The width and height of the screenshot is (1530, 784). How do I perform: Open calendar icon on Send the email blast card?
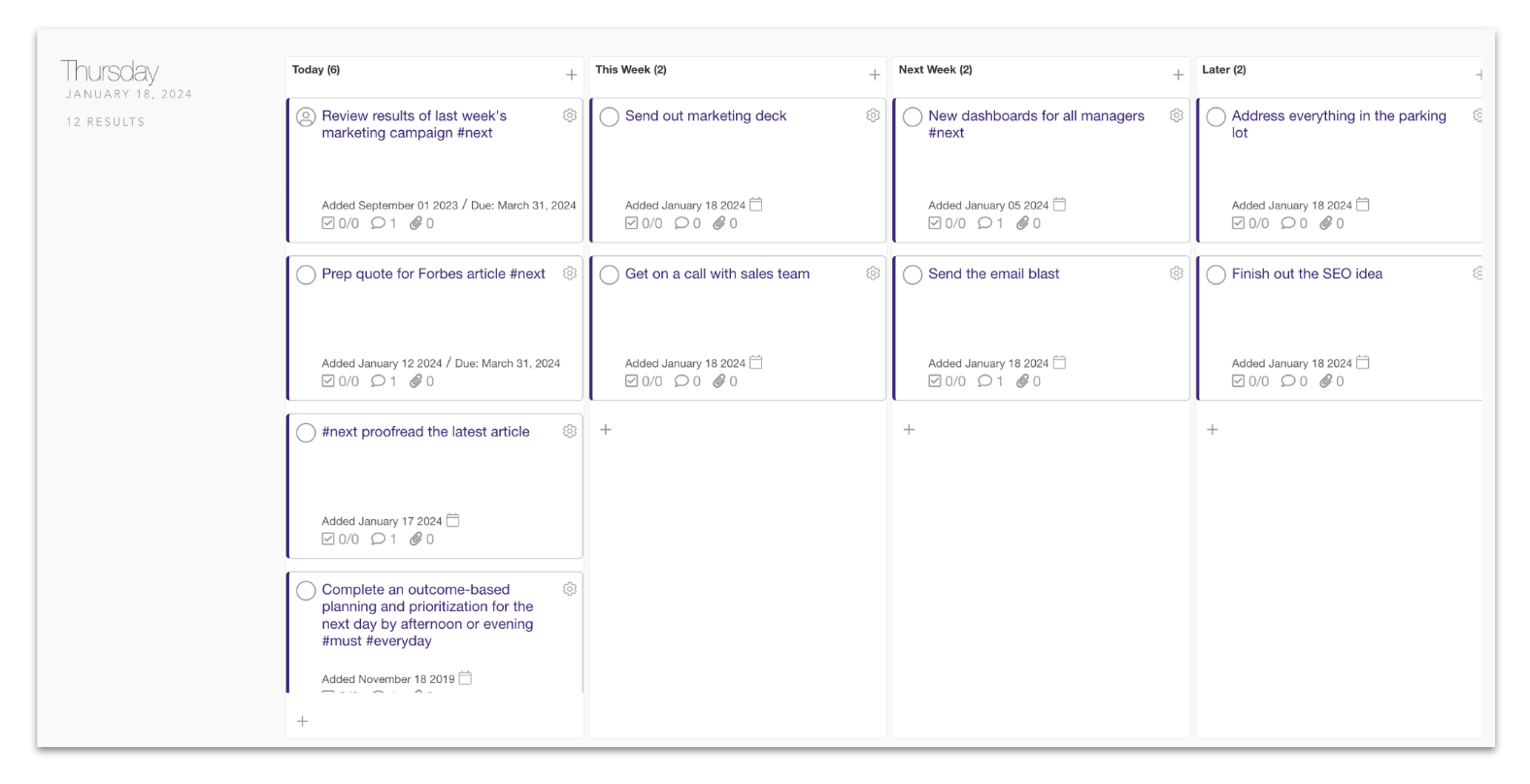coord(1059,363)
